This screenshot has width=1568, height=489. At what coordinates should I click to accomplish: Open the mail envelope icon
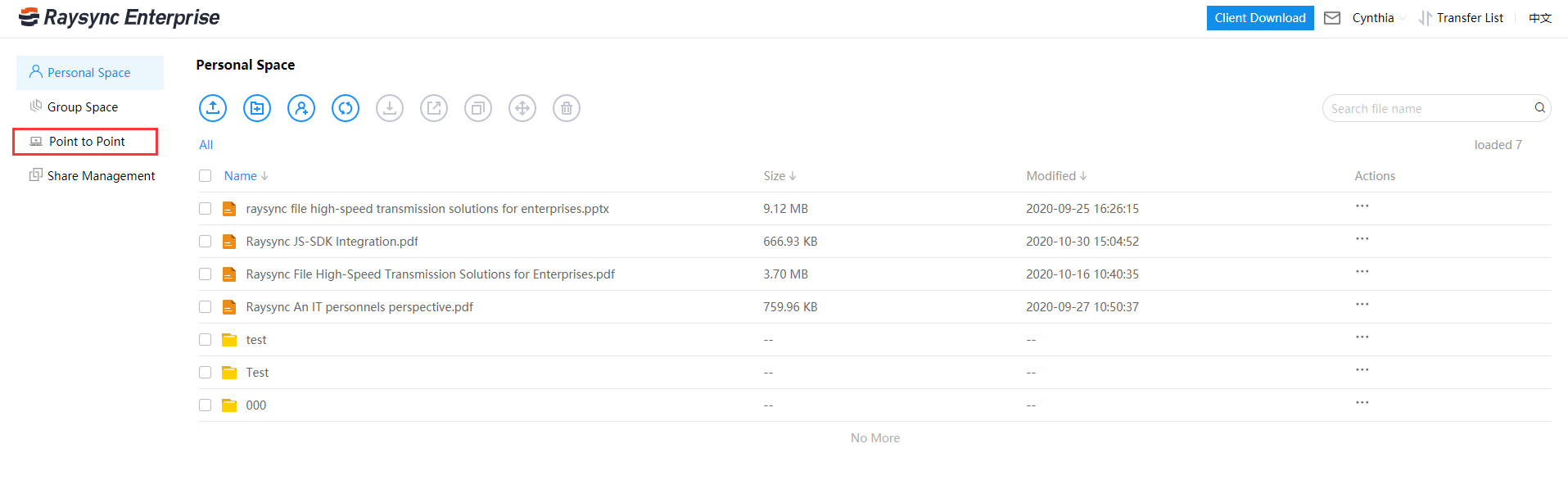[1332, 18]
